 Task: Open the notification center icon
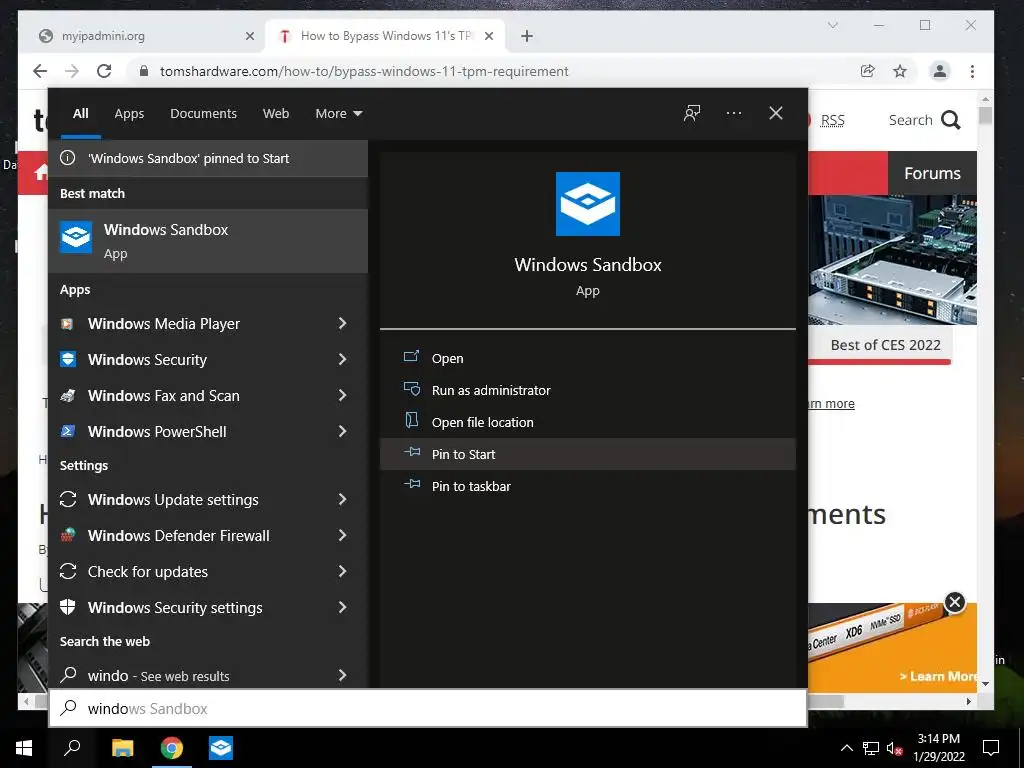coord(991,748)
